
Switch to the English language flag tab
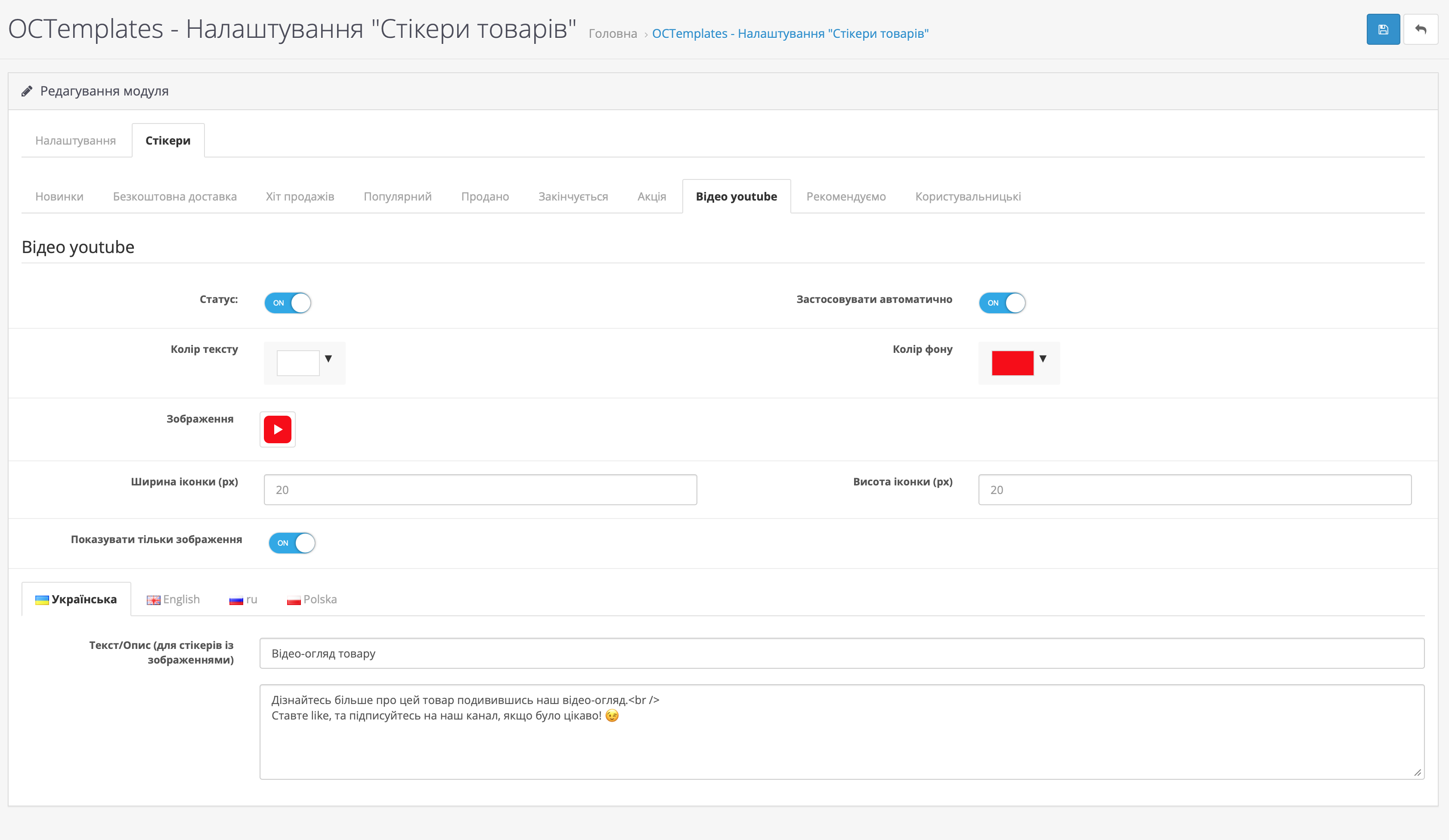173,599
